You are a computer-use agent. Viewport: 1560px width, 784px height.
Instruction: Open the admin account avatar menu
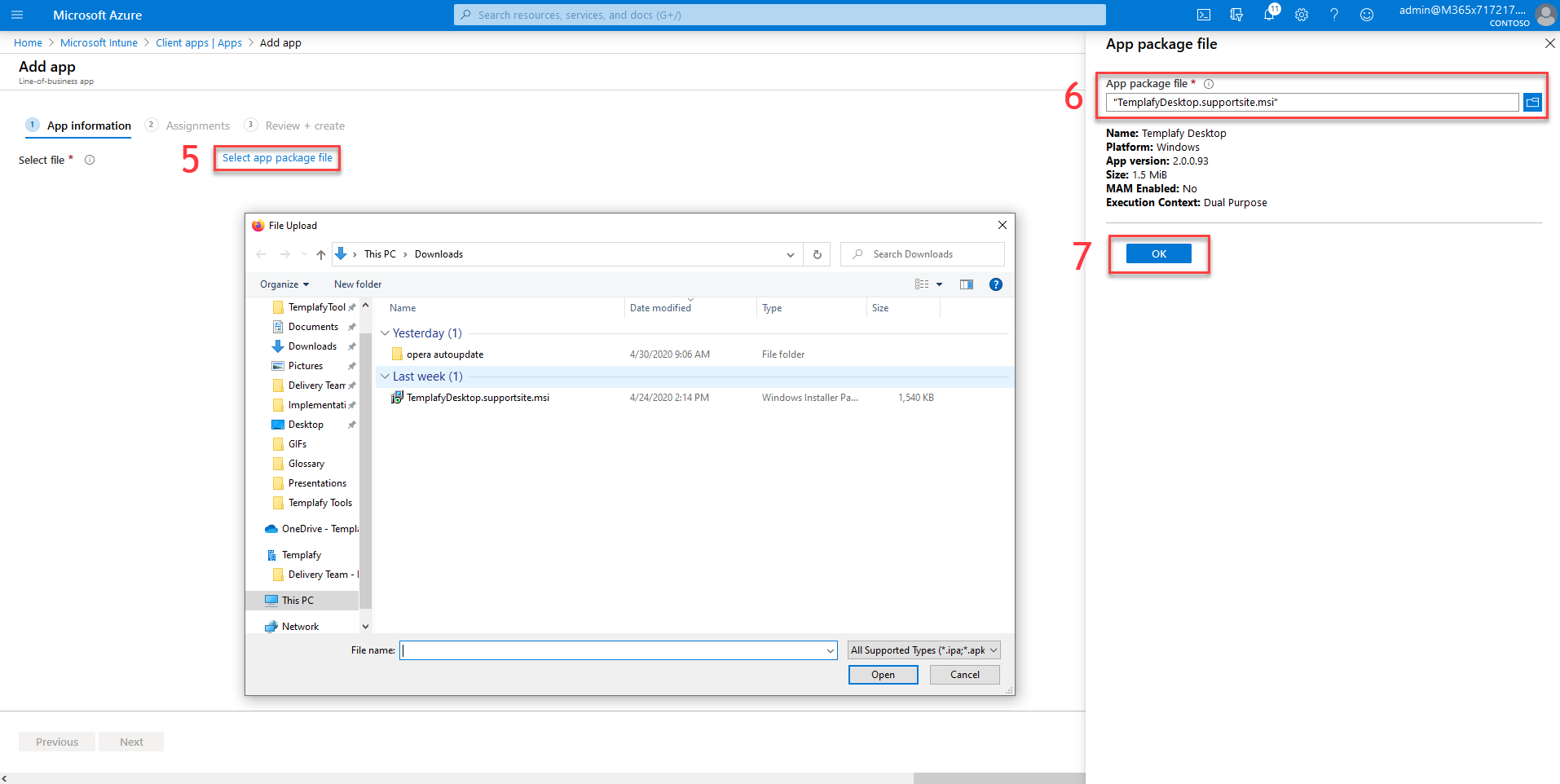click(1545, 15)
